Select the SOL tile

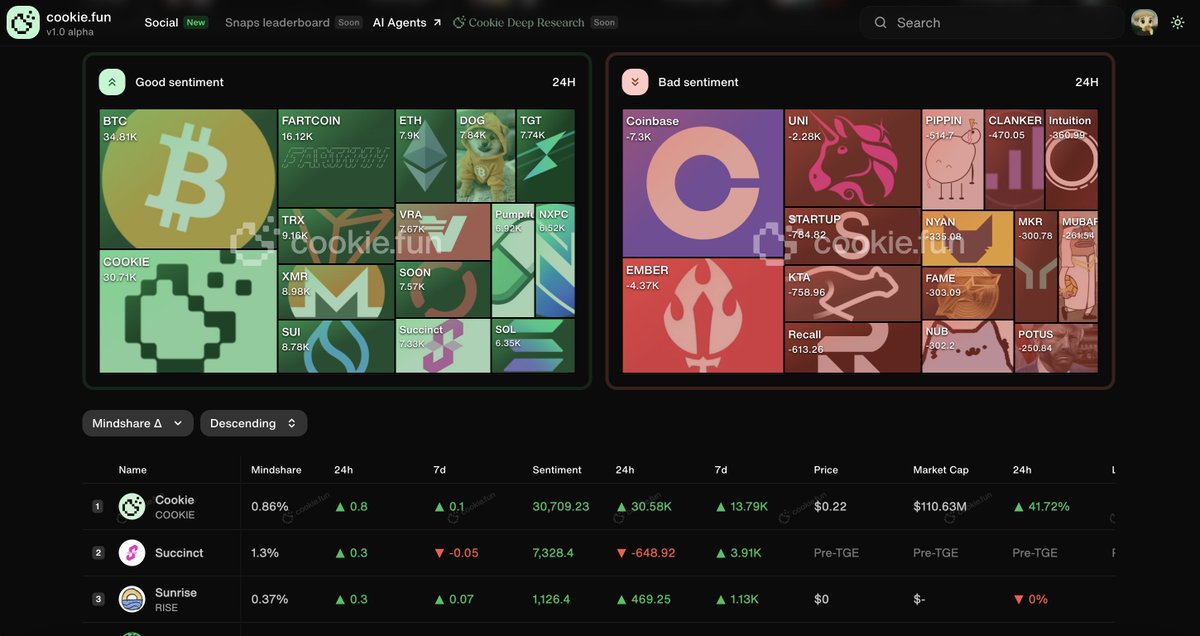[534, 346]
